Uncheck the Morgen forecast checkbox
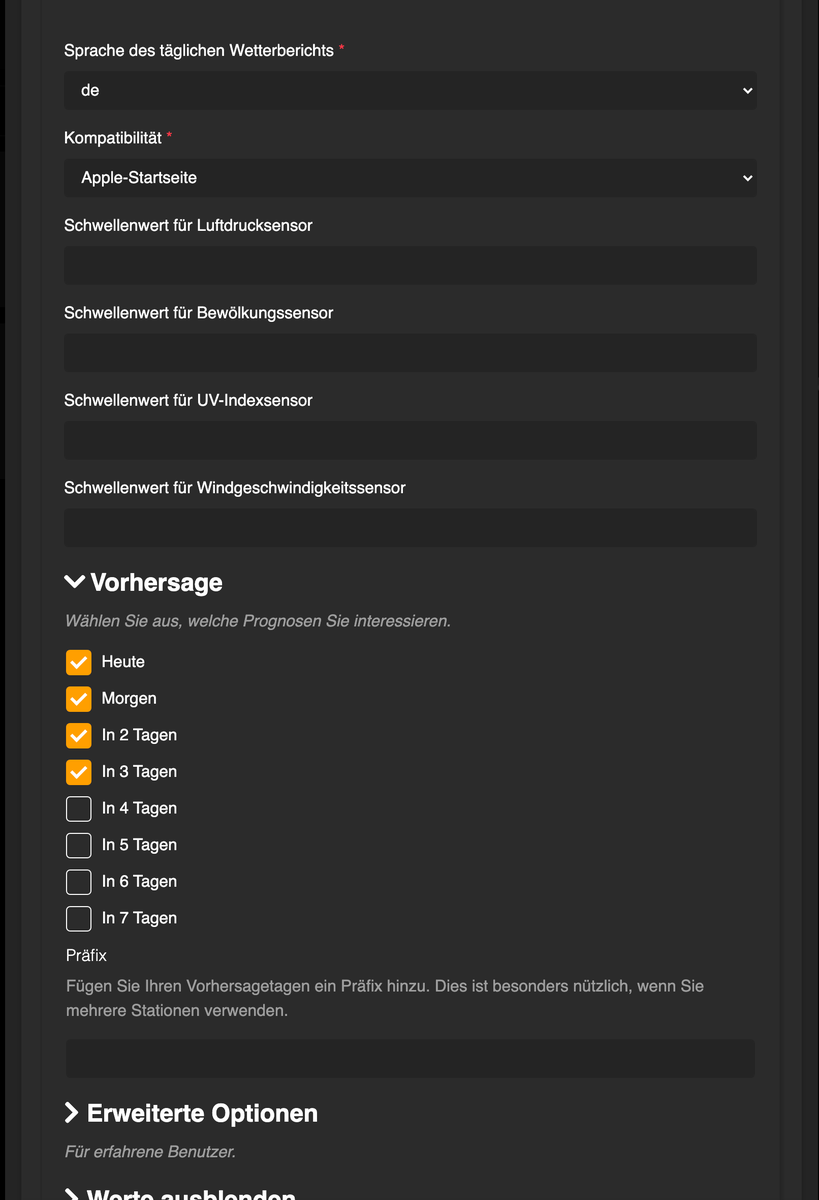Viewport: 819px width, 1200px height. pyautogui.click(x=79, y=698)
